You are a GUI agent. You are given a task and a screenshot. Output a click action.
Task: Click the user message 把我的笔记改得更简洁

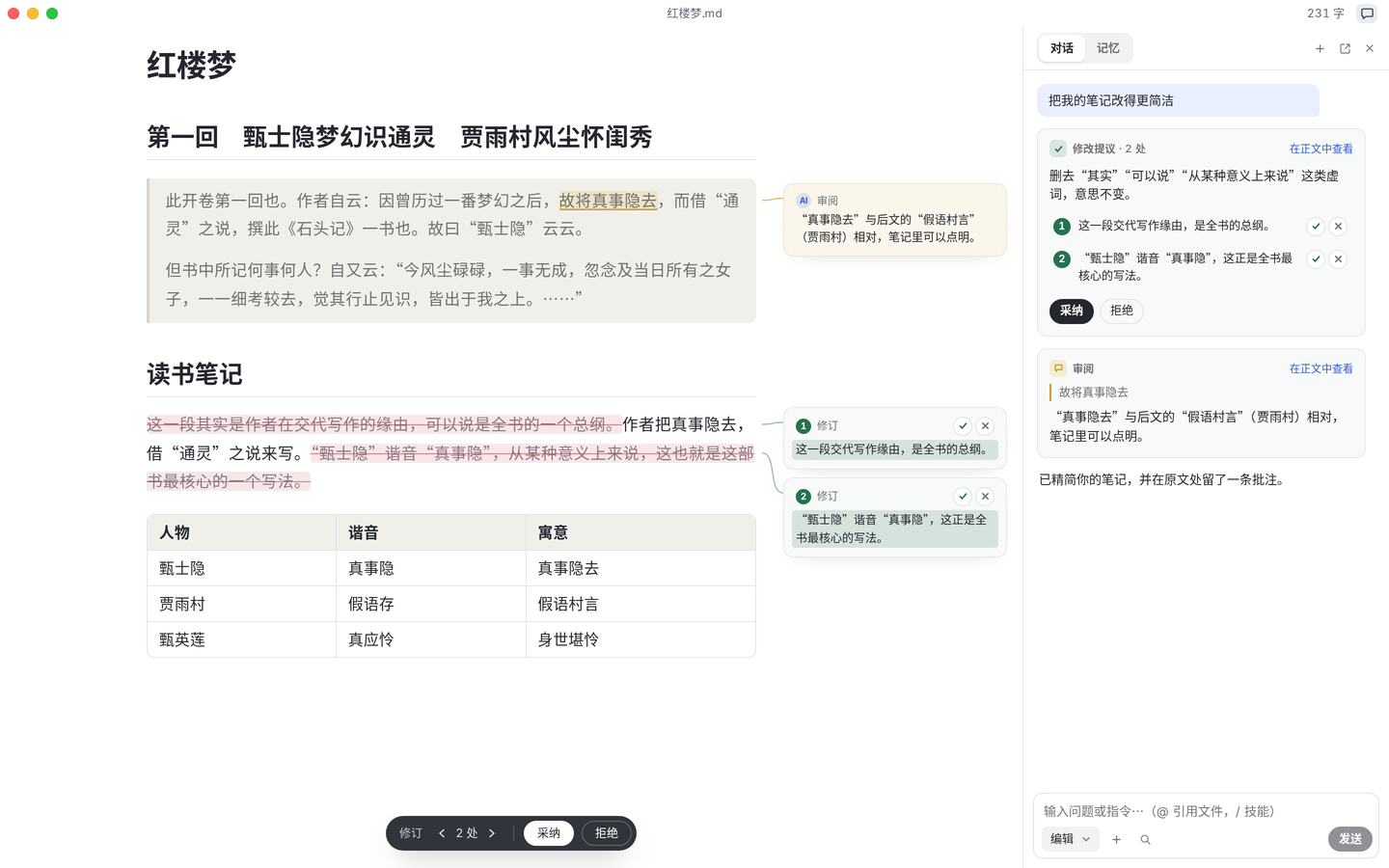[x=1178, y=100]
